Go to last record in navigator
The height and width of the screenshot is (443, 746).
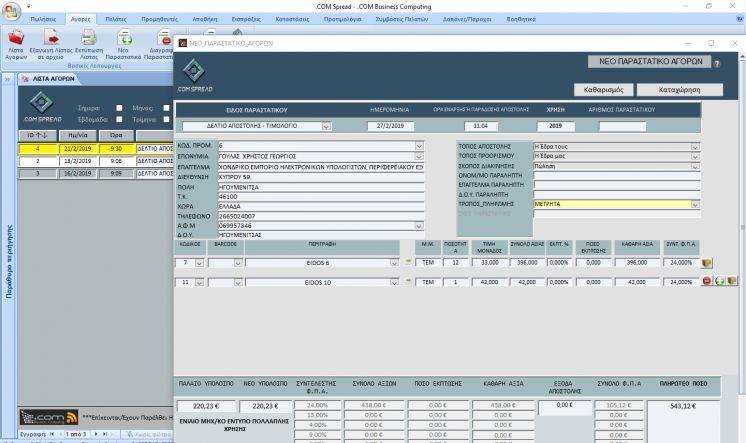pyautogui.click(x=105, y=434)
